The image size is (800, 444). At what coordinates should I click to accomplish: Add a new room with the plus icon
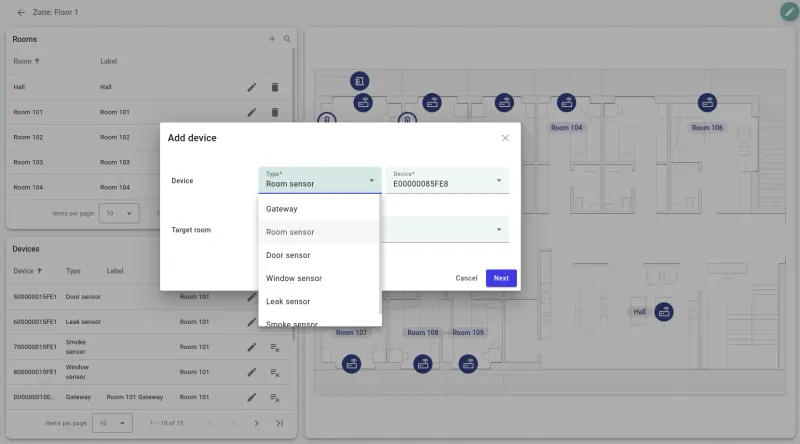coord(272,39)
